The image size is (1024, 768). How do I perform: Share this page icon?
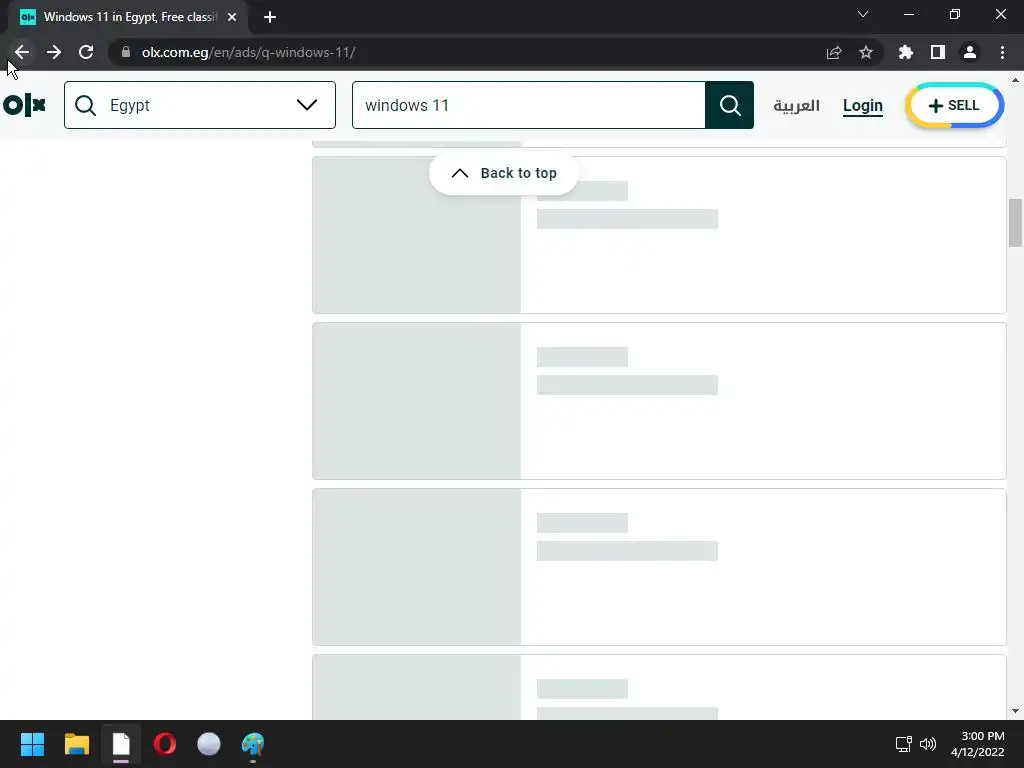[x=834, y=52]
